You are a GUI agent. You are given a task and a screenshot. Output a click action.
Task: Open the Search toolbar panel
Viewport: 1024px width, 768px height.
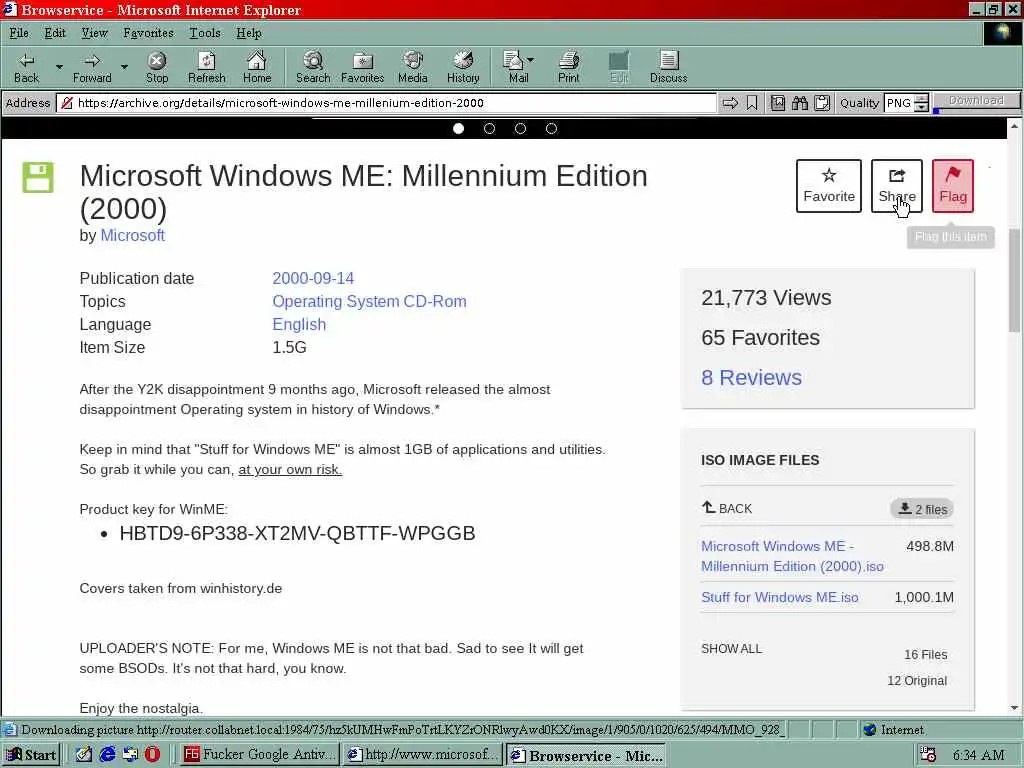pyautogui.click(x=313, y=67)
